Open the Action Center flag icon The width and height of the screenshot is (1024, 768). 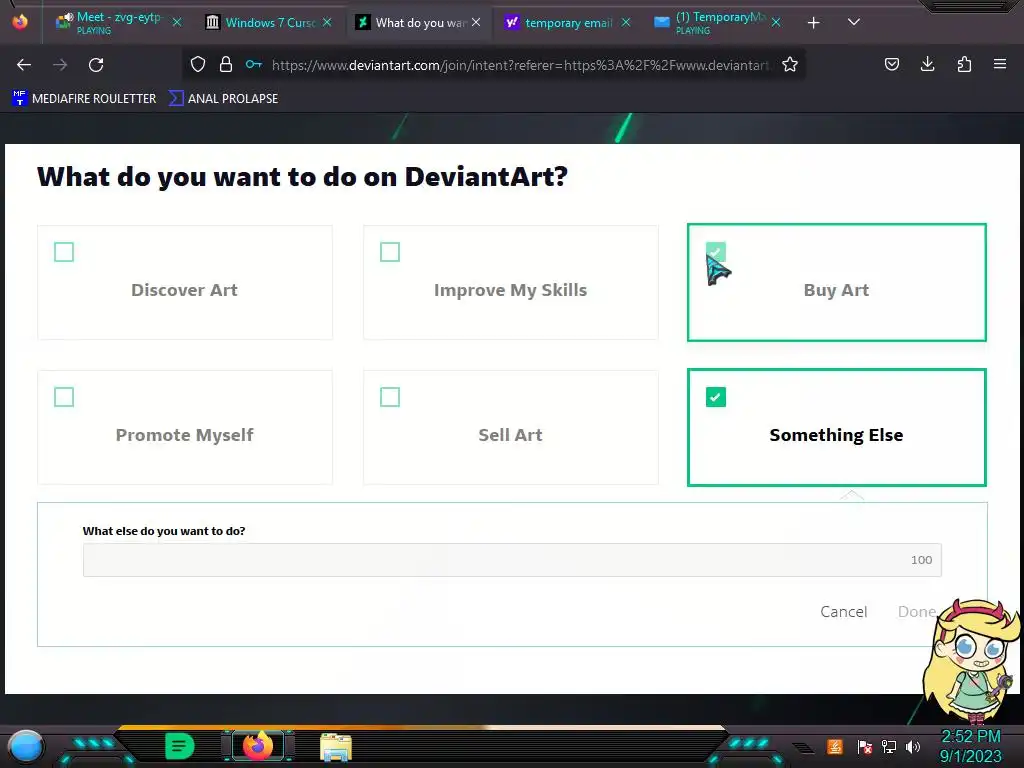(x=865, y=746)
